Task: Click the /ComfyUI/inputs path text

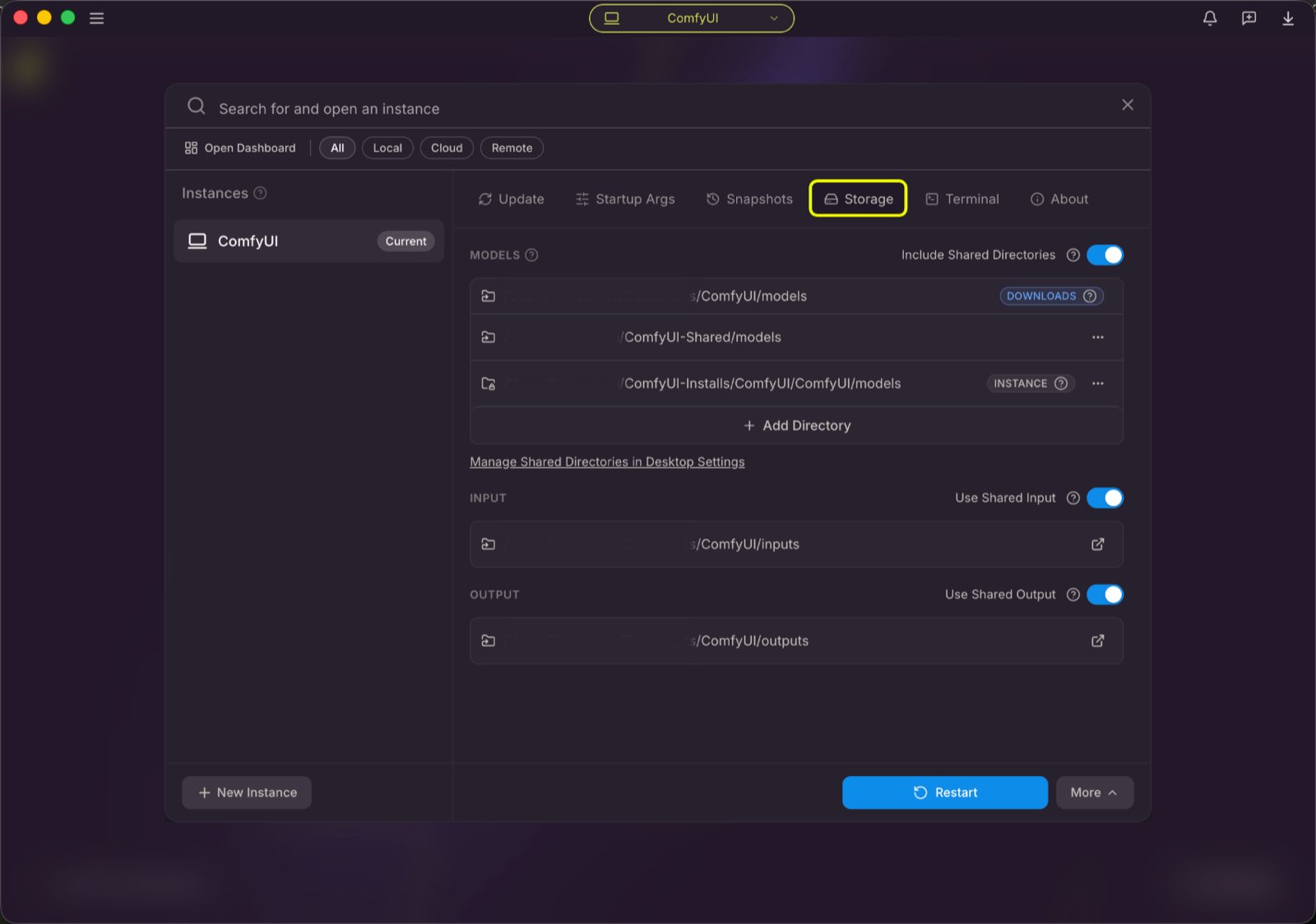Action: pos(748,544)
